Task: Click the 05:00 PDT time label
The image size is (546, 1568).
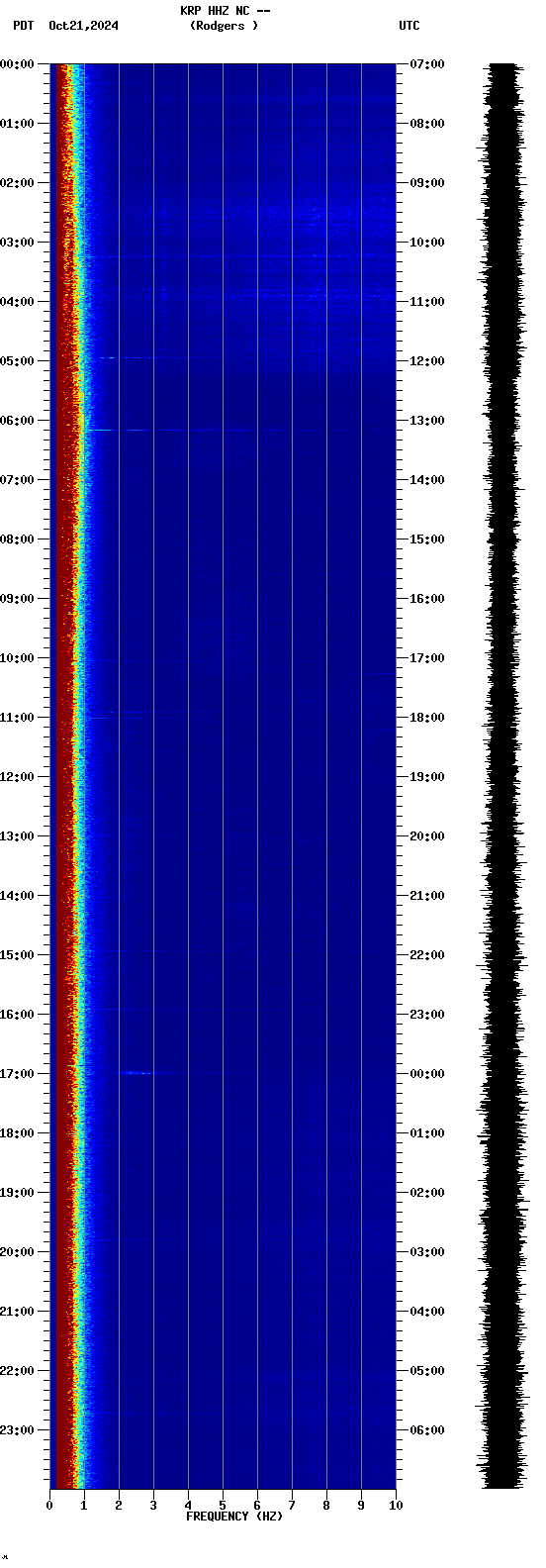Action: pos(17,361)
